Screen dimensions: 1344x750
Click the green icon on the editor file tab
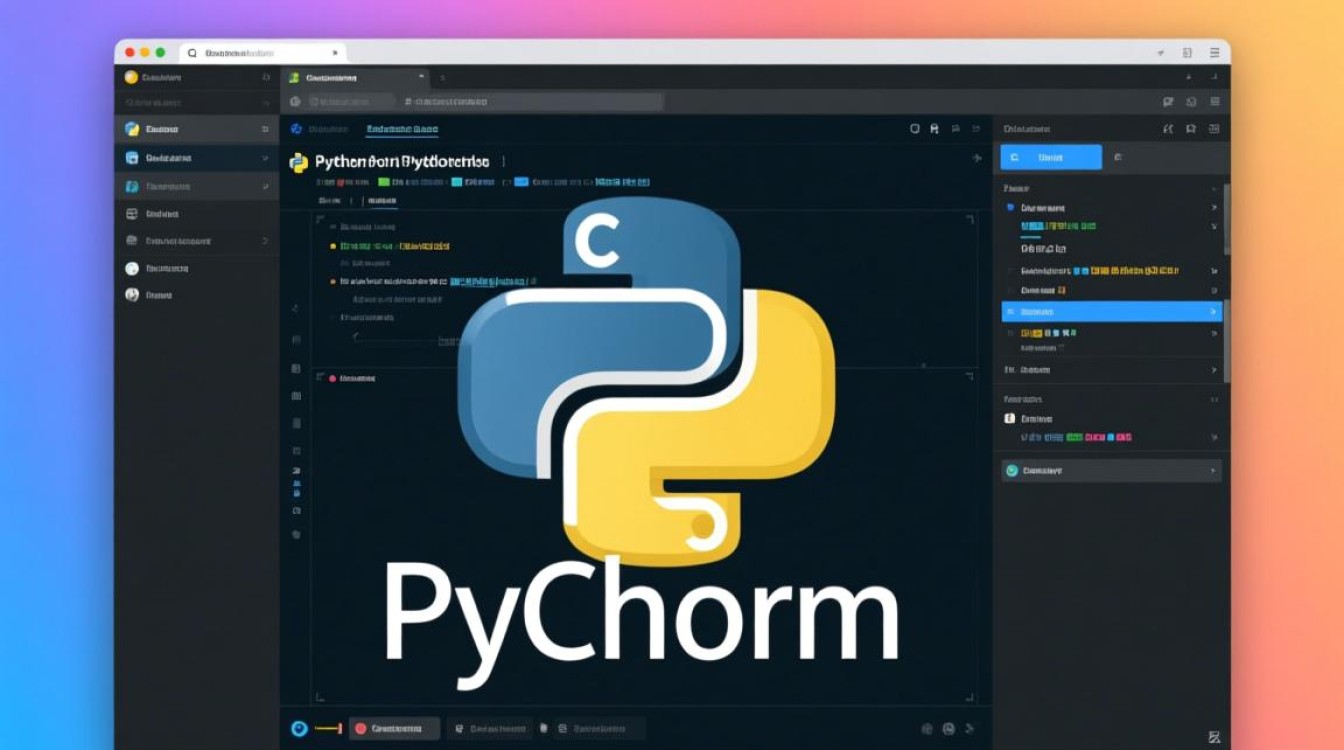(x=293, y=77)
